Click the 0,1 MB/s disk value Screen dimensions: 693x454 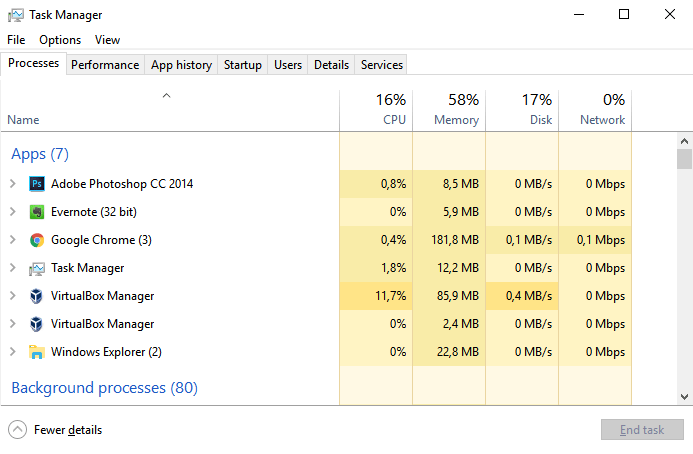(x=529, y=240)
